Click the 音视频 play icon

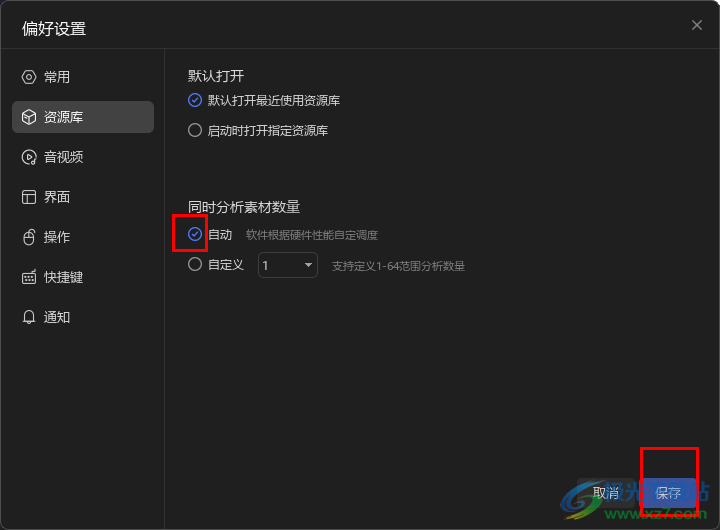tap(29, 157)
